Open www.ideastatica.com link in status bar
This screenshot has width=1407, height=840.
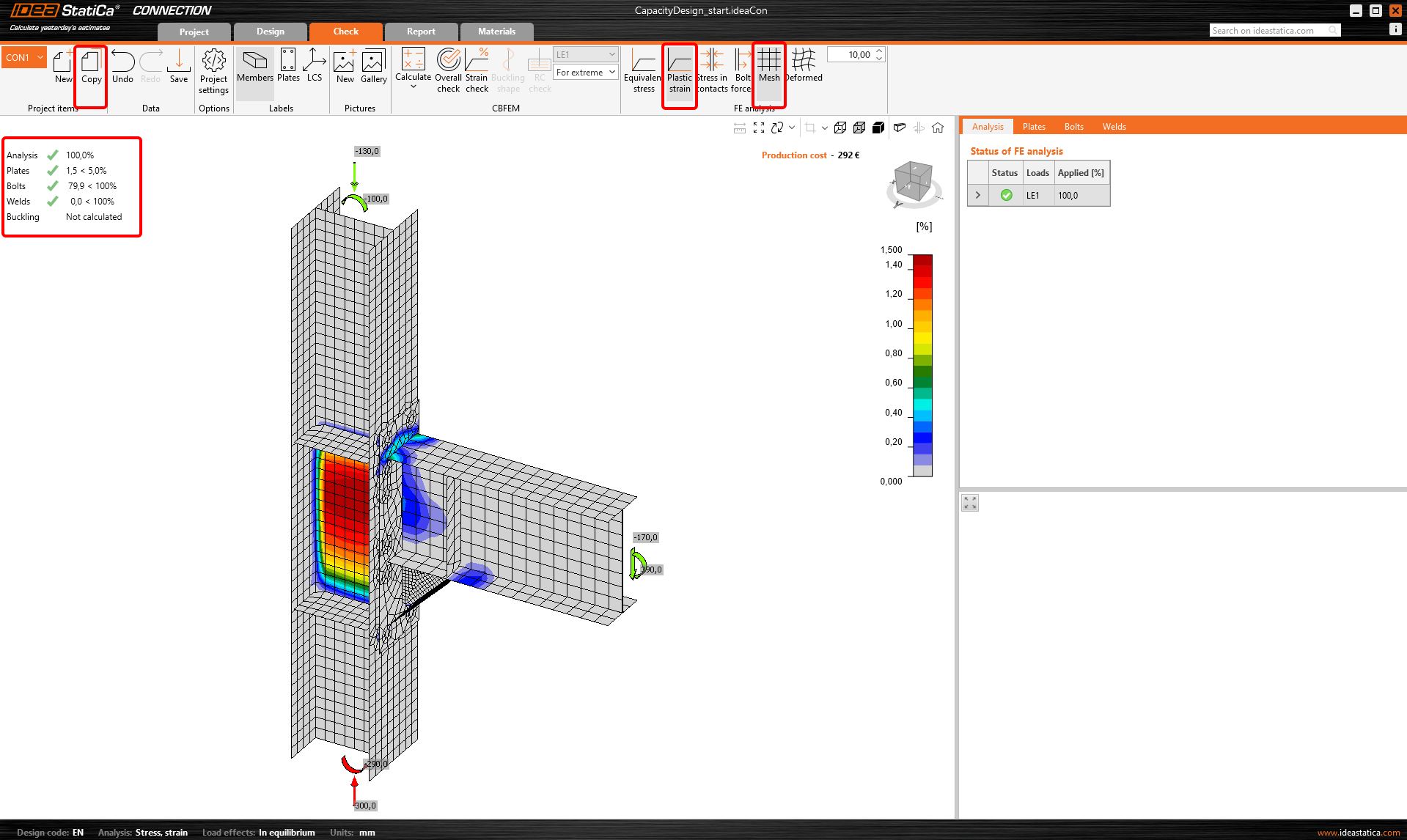point(1358,832)
